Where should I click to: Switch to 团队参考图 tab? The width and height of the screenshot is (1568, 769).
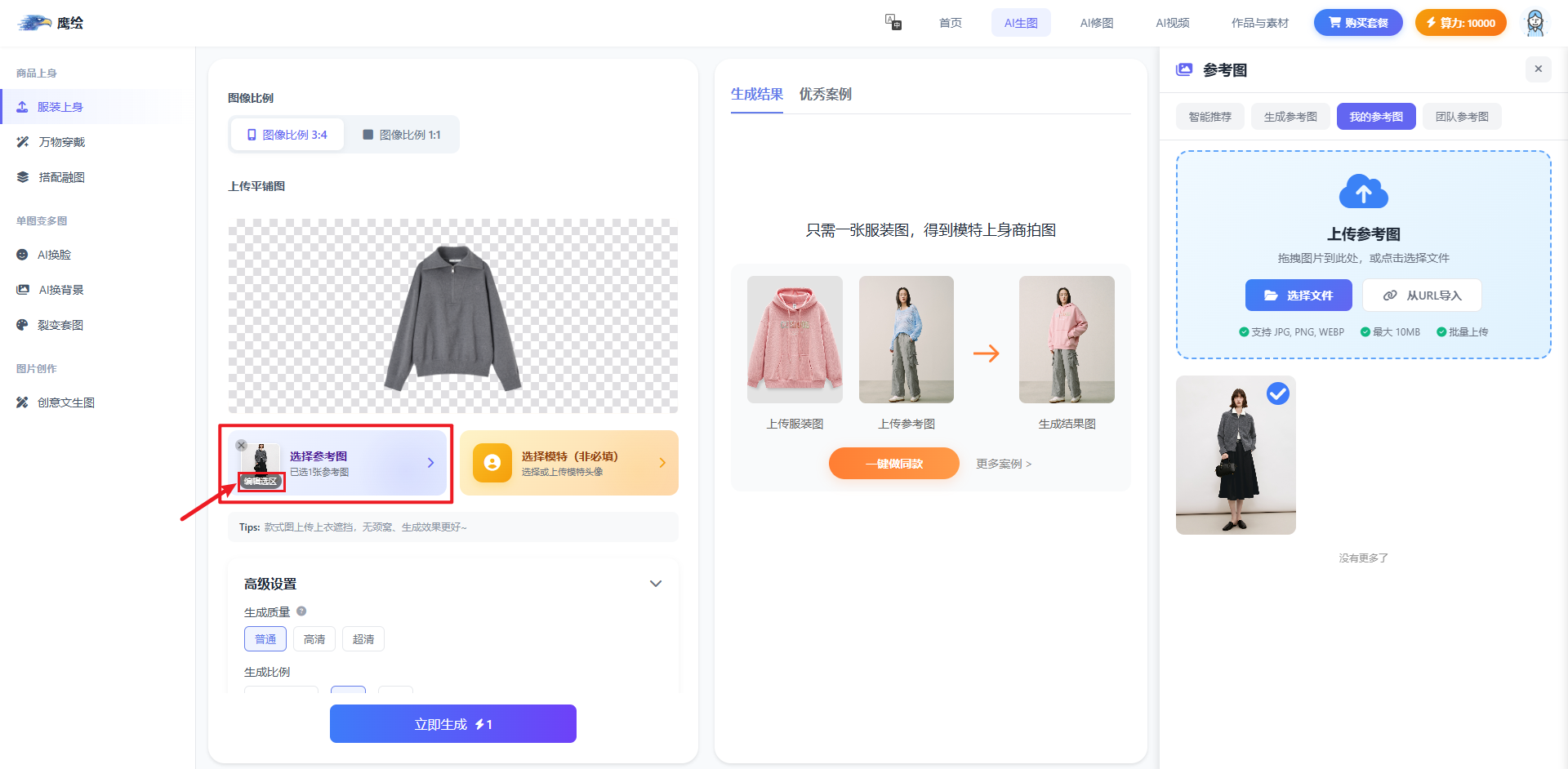(x=1461, y=117)
